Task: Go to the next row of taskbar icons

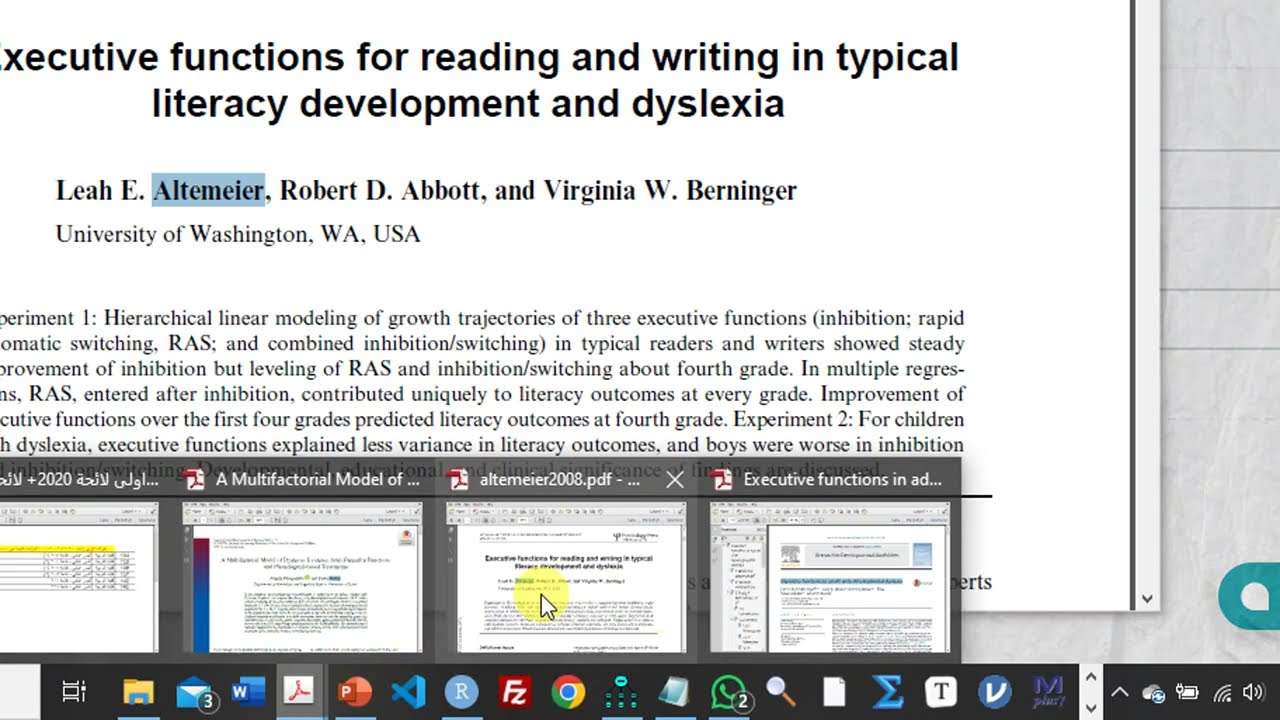Action: click(x=1091, y=707)
